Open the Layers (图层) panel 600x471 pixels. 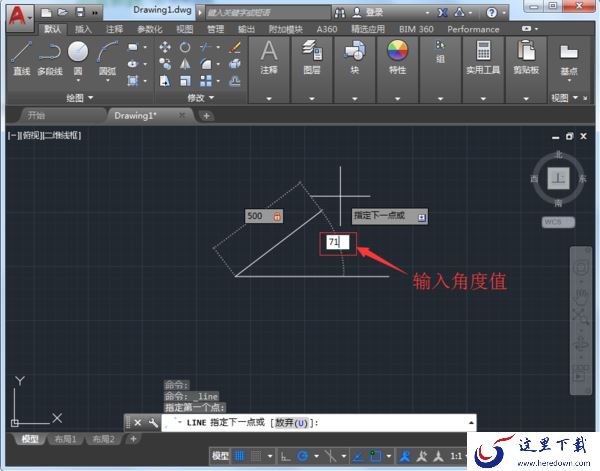[312, 57]
